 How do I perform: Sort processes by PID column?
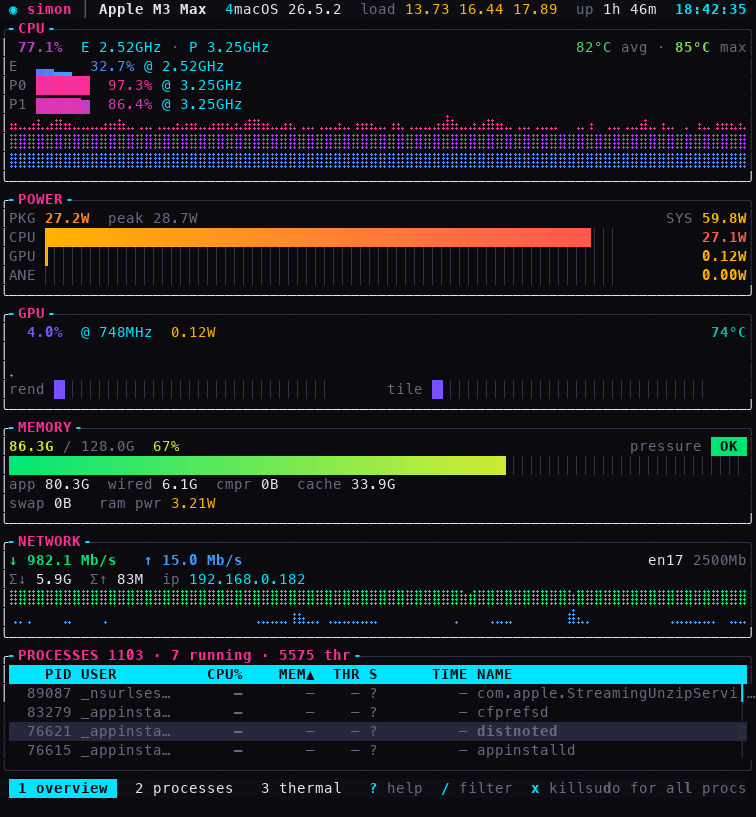tap(58, 674)
